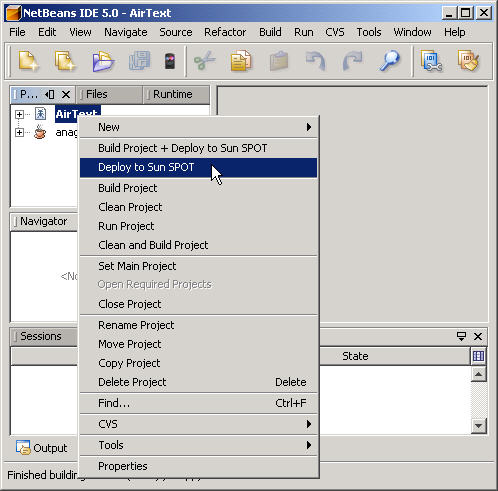
Task: Close the Projects tab with its X
Action: click(66, 95)
